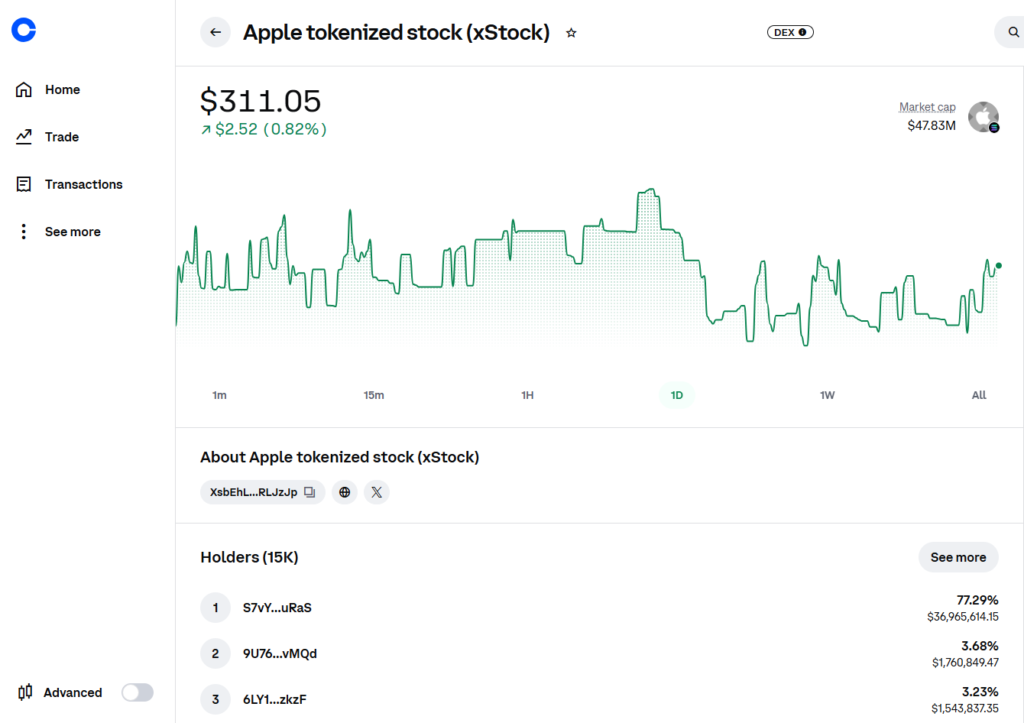Click the Advanced candlestick icon
Viewport: 1024px width, 723px height.
point(25,692)
